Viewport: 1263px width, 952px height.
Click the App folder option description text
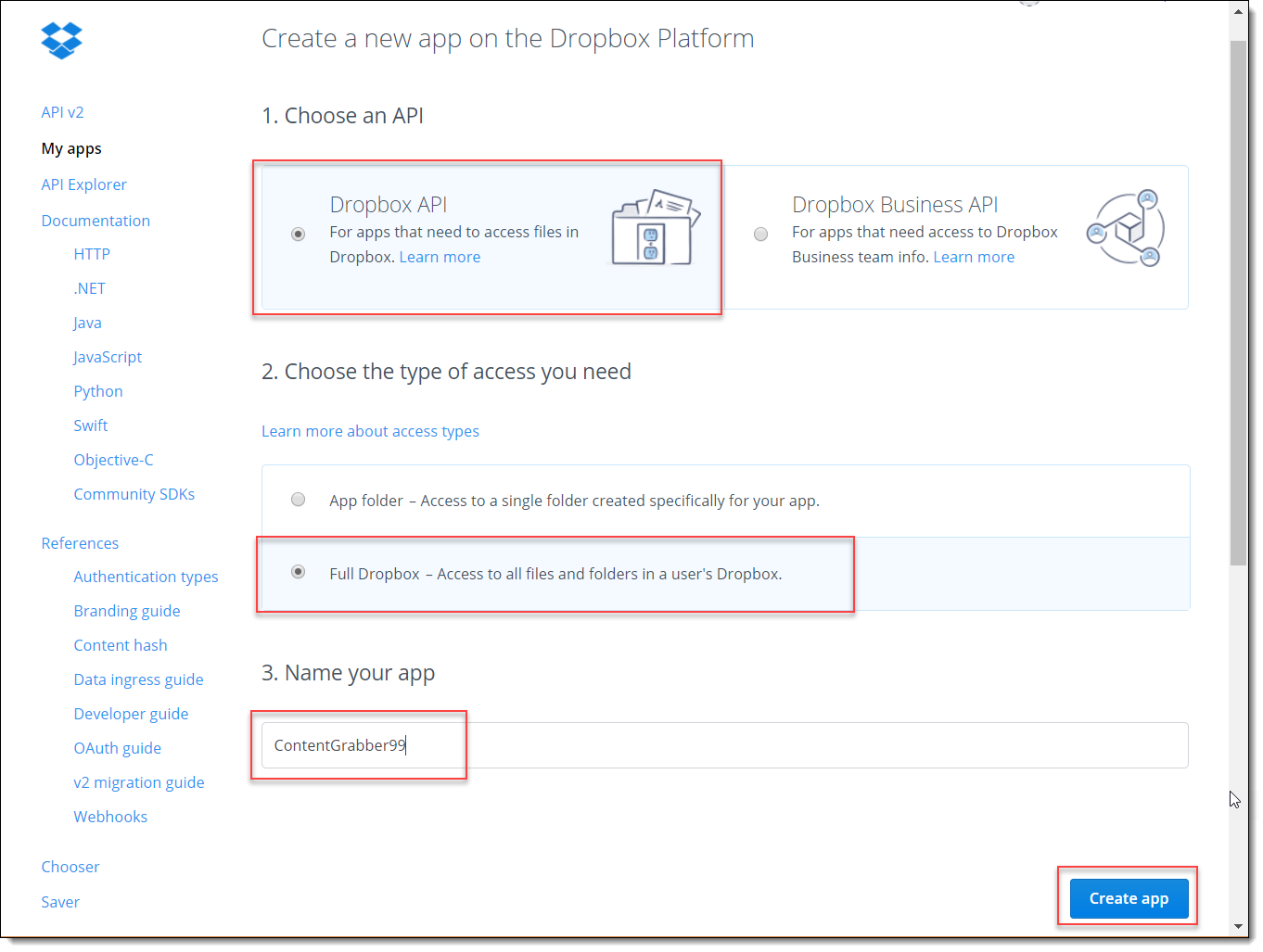pos(574,501)
